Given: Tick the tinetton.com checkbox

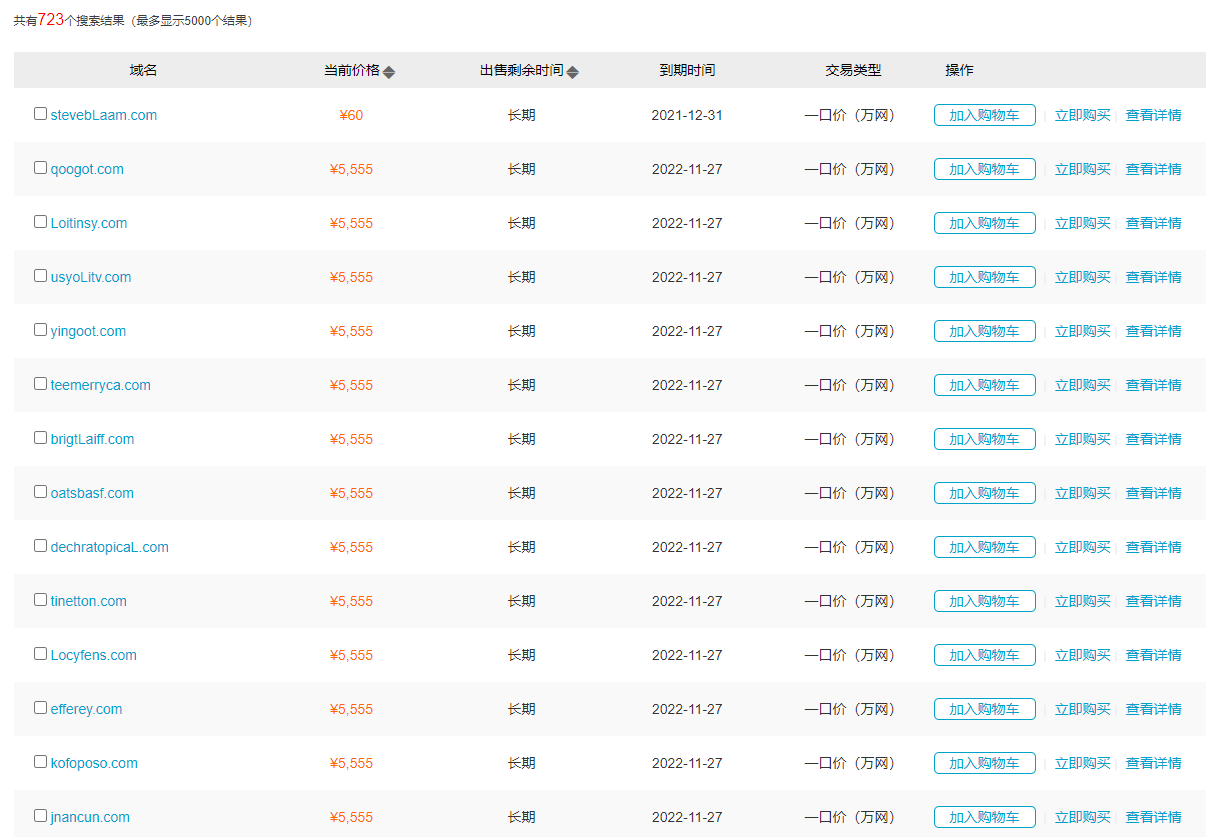Looking at the screenshot, I should (x=41, y=600).
